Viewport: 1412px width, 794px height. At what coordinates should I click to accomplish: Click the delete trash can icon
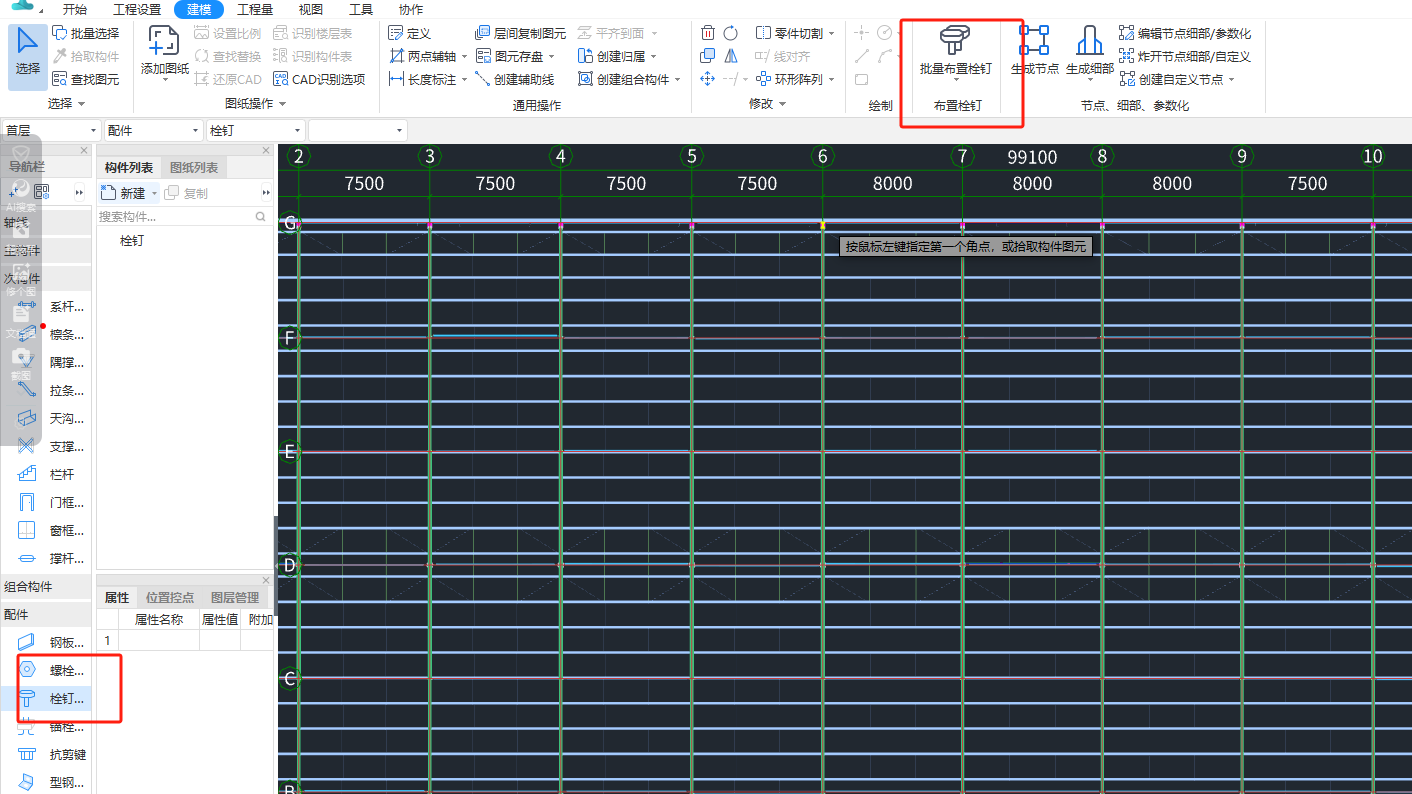(708, 33)
